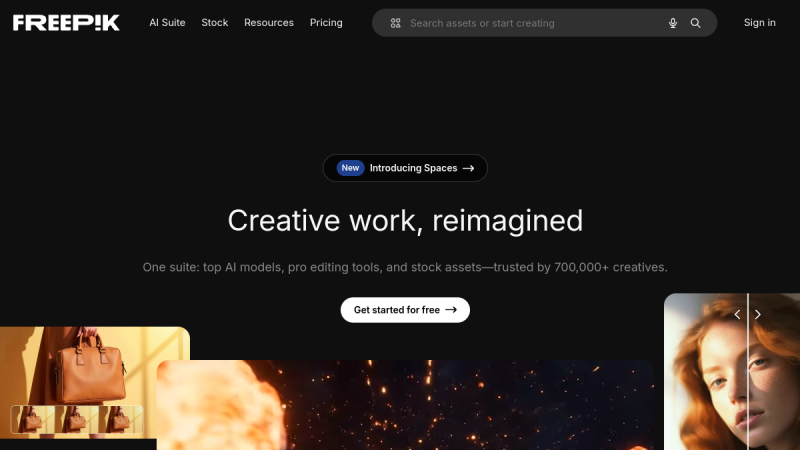Select the third handbag thumbnail variant

click(120, 419)
